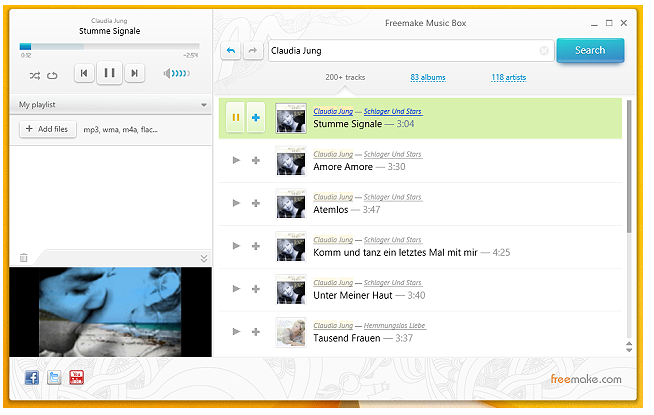Switch to the 118 artists tab
Image resolution: width=654 pixels, height=415 pixels.
tap(508, 78)
